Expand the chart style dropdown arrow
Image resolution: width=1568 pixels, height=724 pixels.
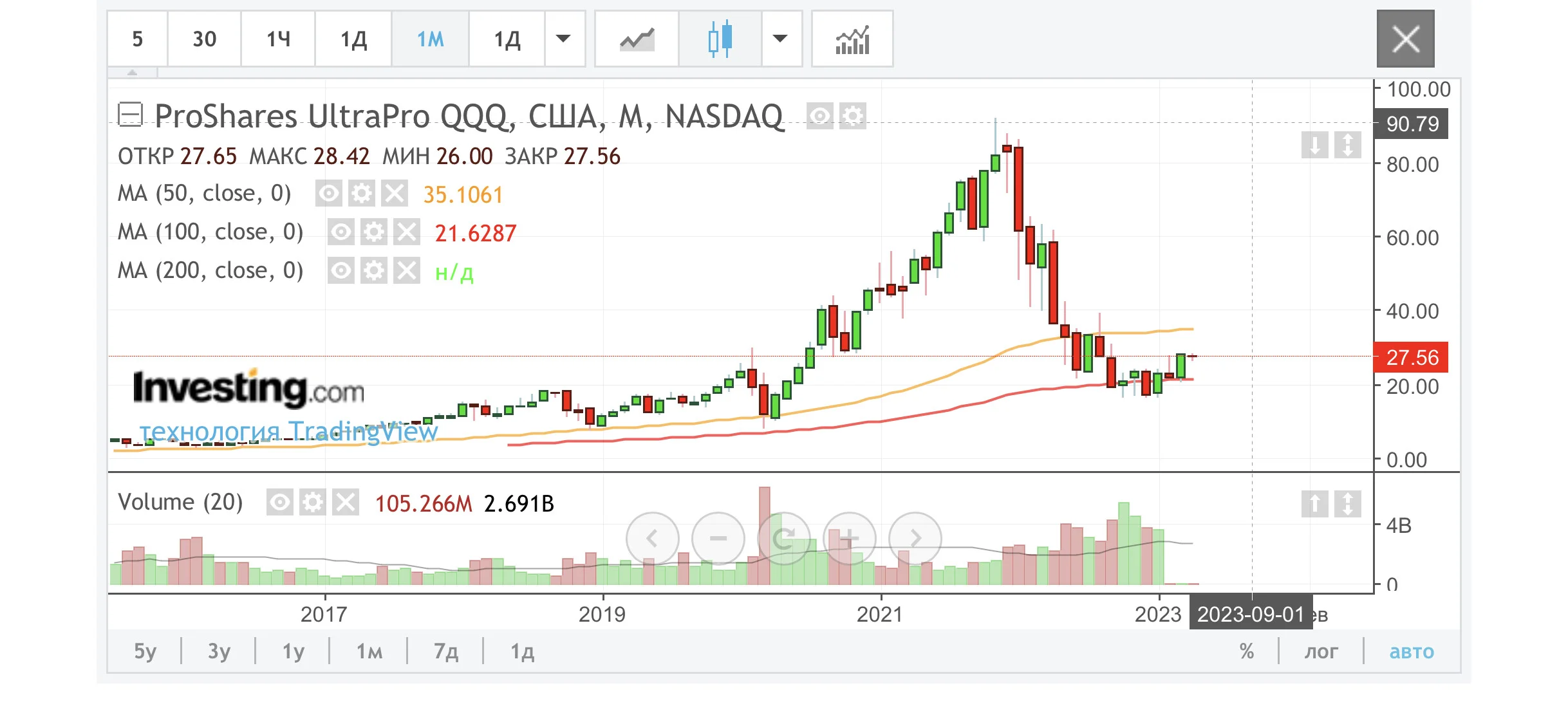(x=781, y=39)
